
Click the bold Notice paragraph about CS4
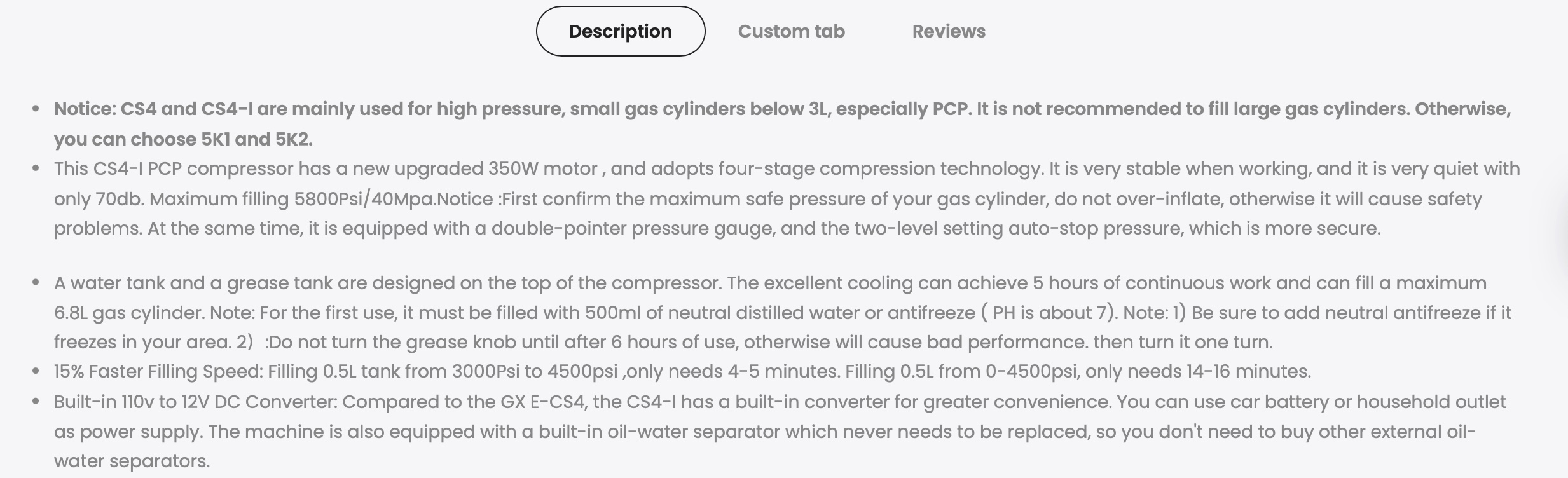(x=782, y=124)
